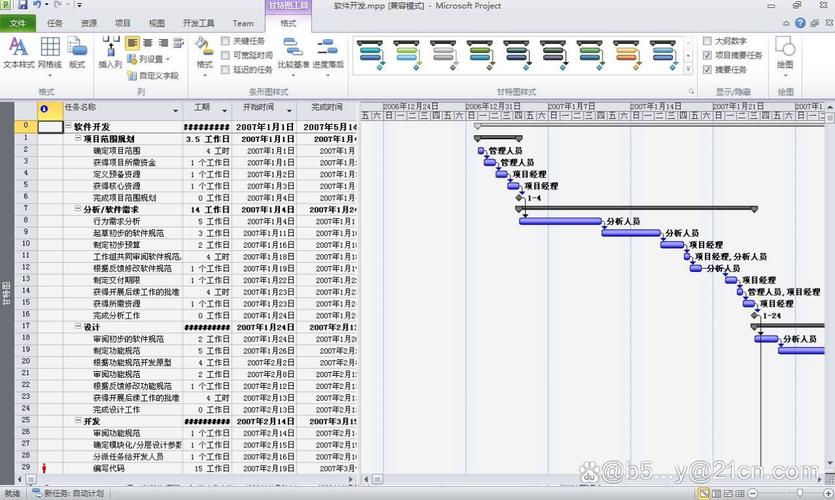
Task: Uncheck the 项目摘要任务 checkbox
Action: point(708,56)
